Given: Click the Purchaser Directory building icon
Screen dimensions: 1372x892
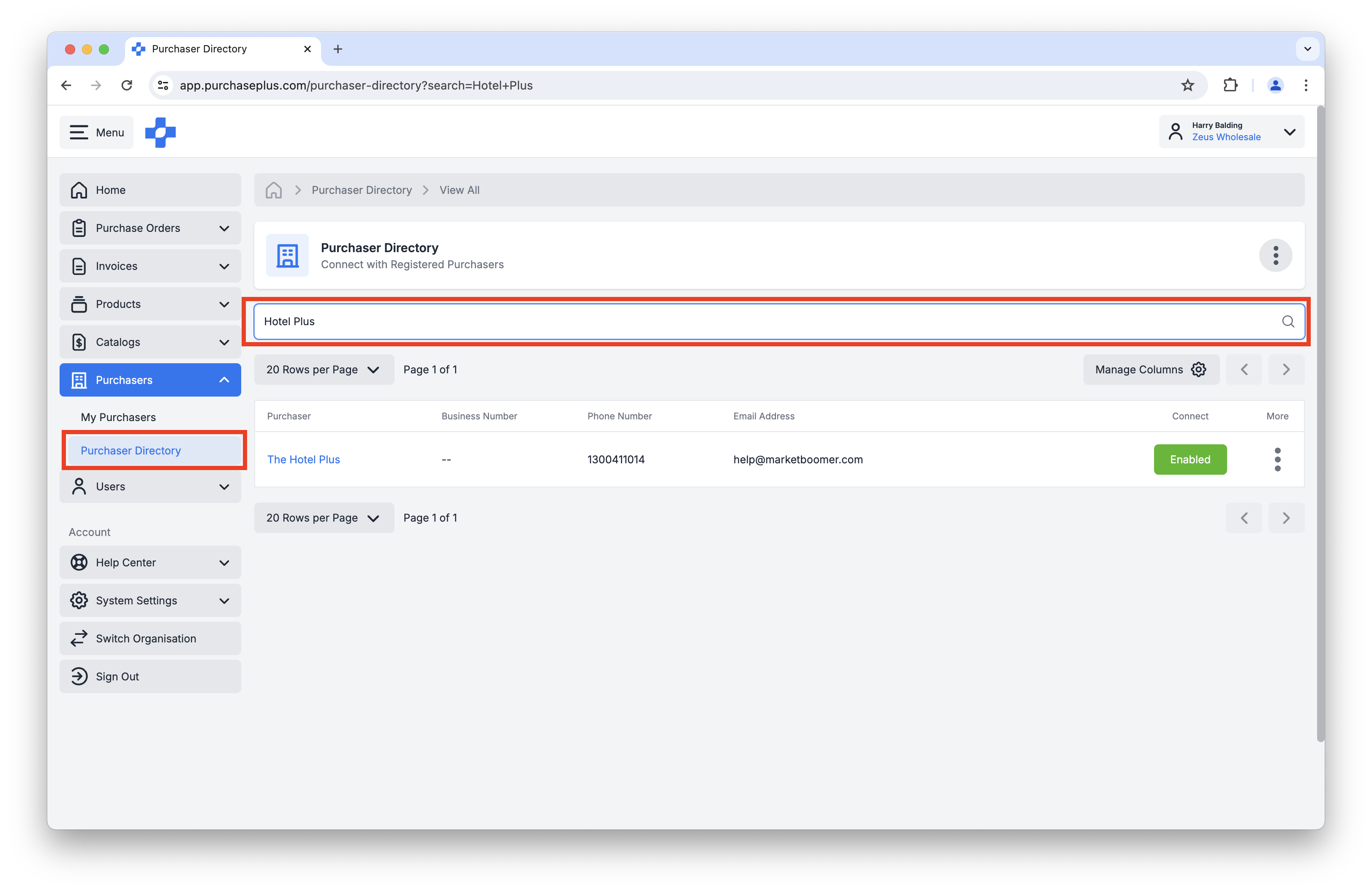Looking at the screenshot, I should pos(287,255).
